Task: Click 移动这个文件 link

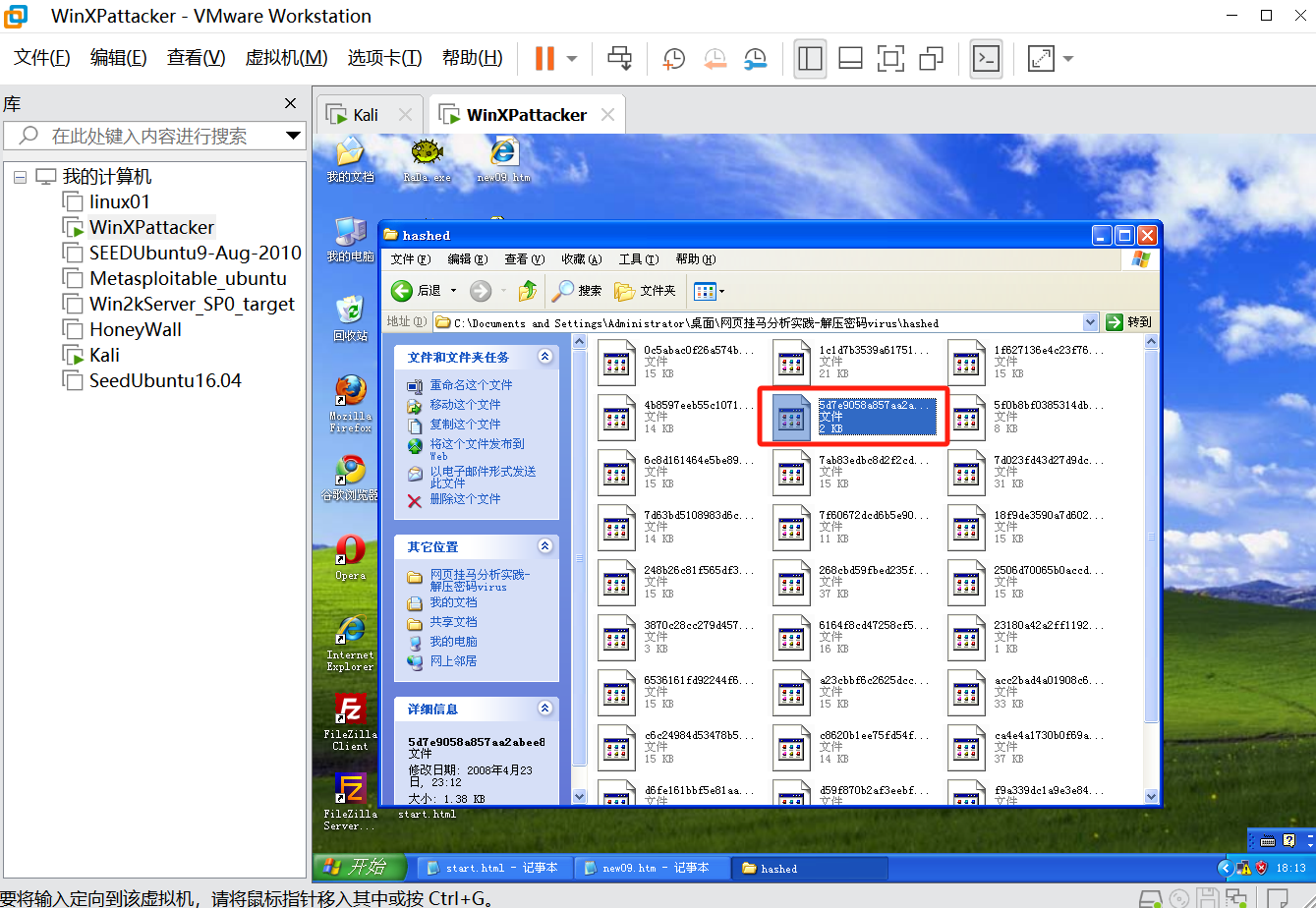Action: pyautogui.click(x=465, y=405)
